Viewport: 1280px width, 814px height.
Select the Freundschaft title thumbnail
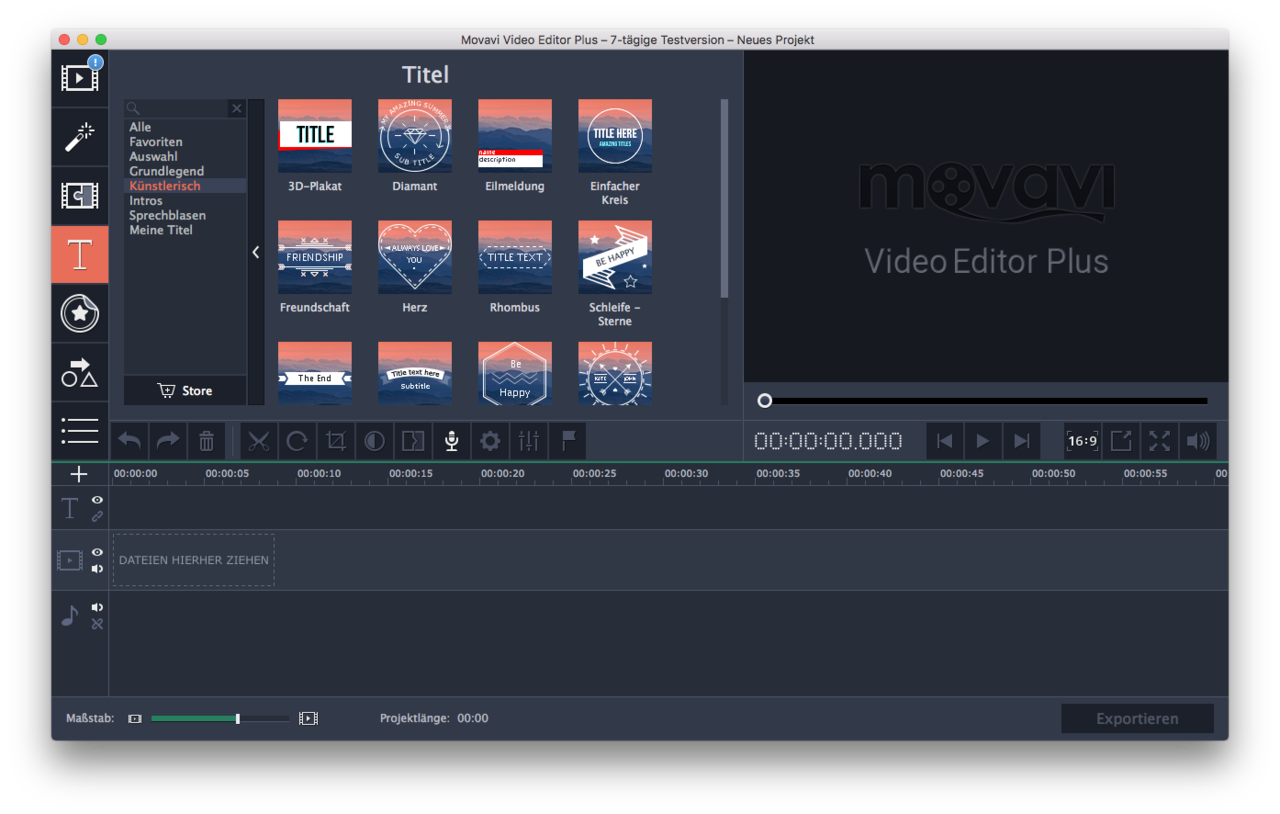315,257
